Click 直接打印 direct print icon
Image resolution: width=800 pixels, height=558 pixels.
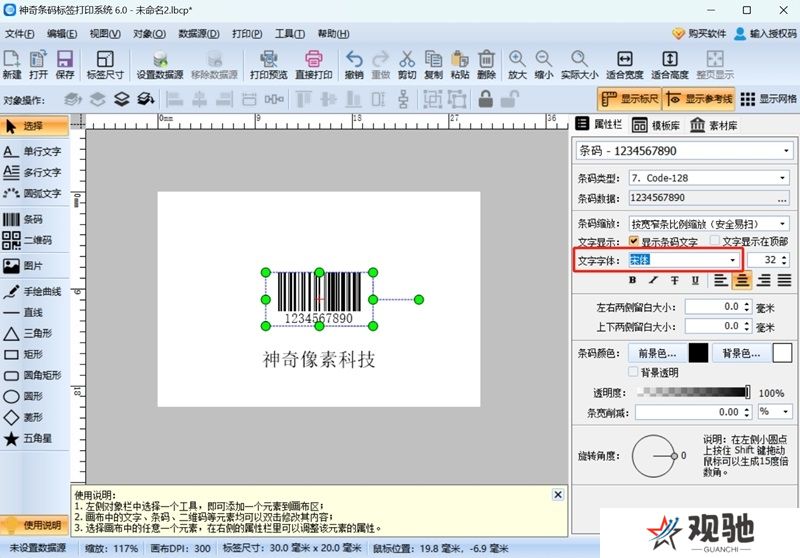(x=313, y=64)
